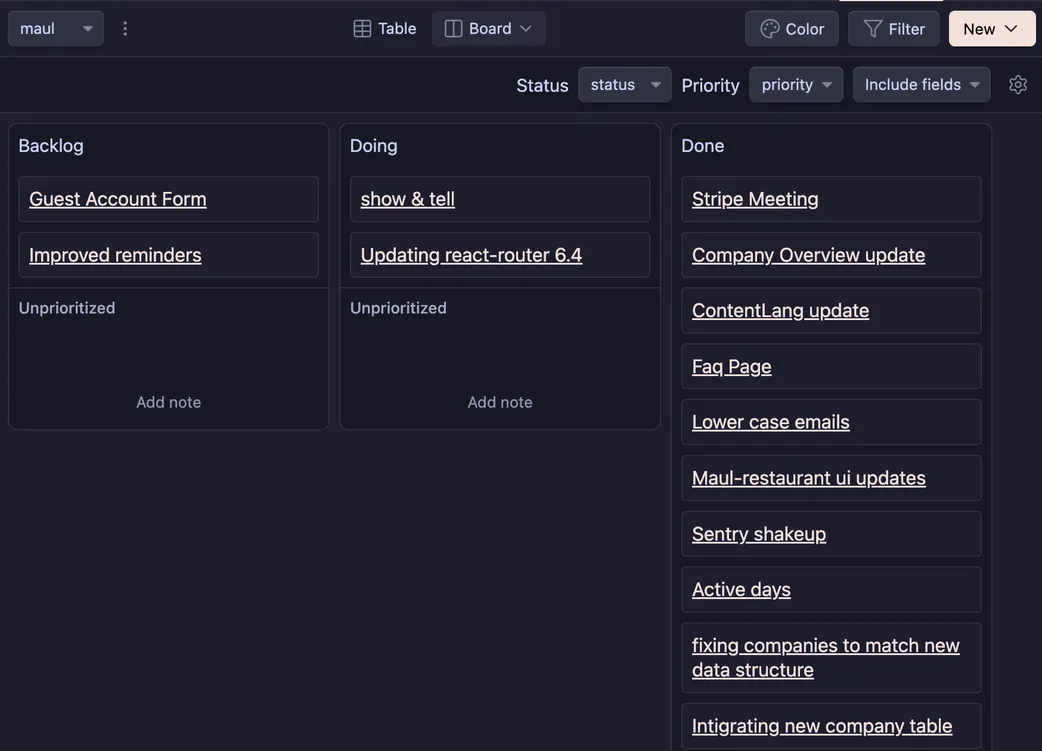Image resolution: width=1042 pixels, height=751 pixels.
Task: Expand the priority field dropdown
Action: coord(796,85)
